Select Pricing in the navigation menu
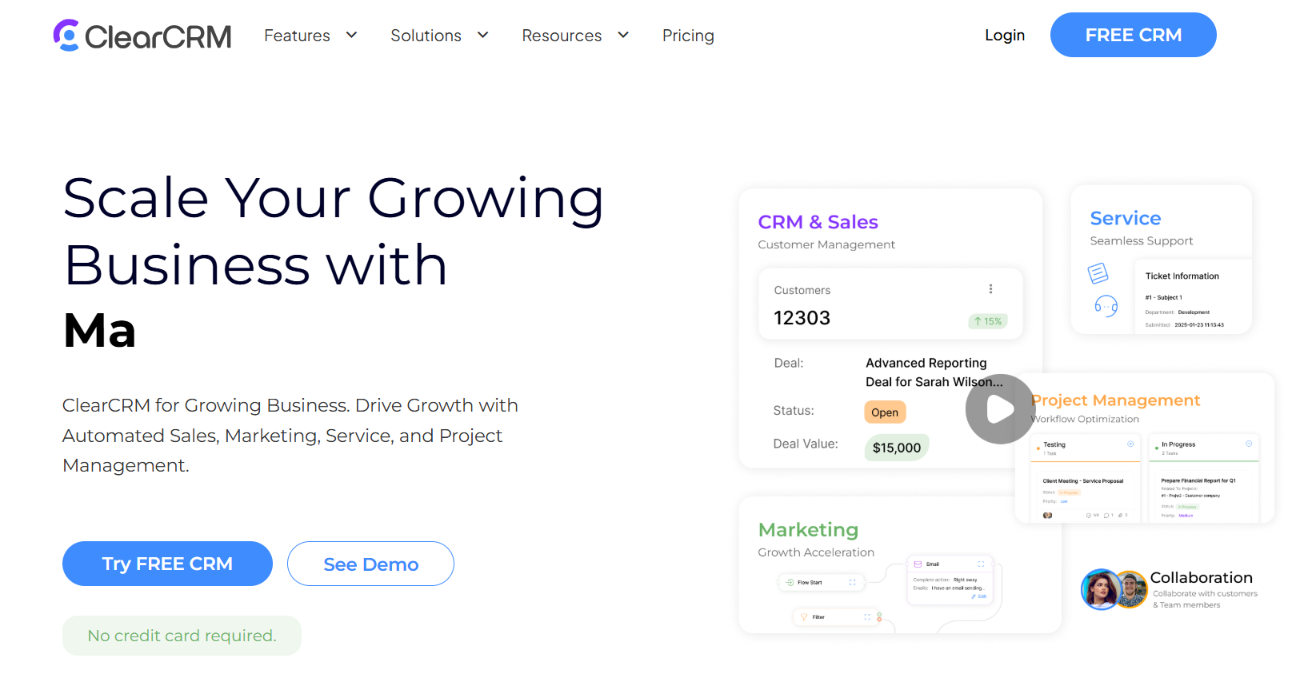This screenshot has height=677, width=1299. click(x=688, y=35)
